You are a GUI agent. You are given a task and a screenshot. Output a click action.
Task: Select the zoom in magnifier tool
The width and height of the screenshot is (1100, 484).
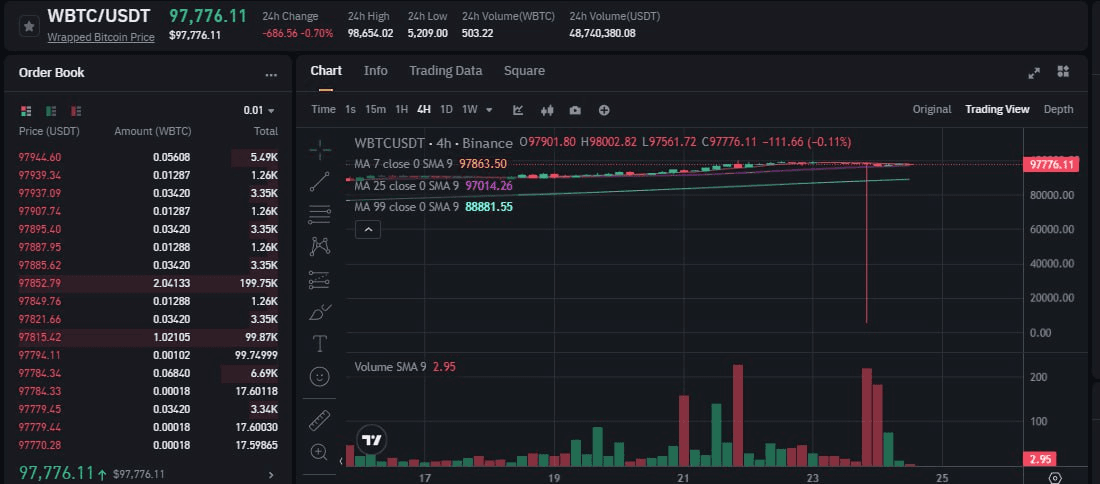(x=320, y=452)
